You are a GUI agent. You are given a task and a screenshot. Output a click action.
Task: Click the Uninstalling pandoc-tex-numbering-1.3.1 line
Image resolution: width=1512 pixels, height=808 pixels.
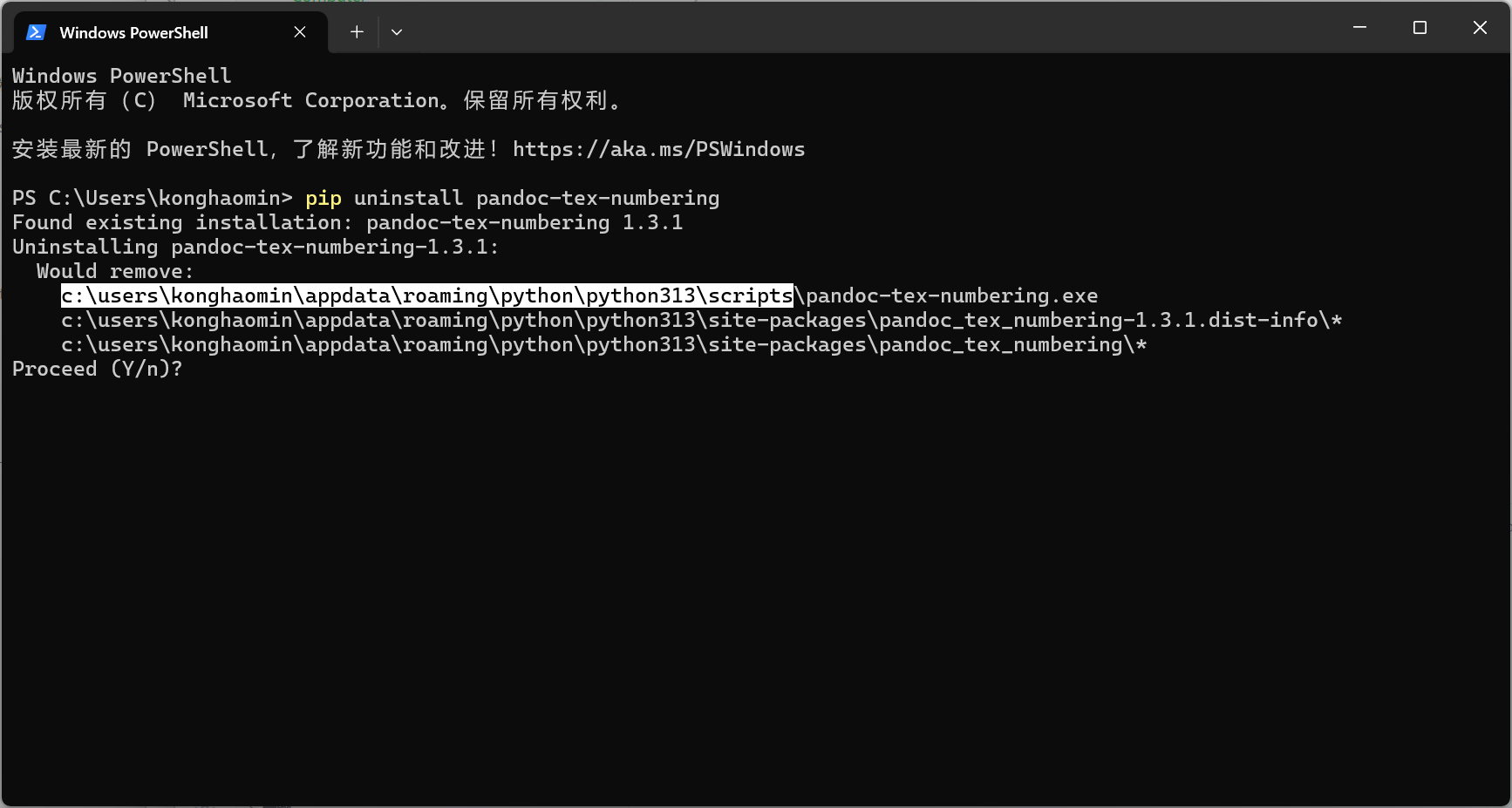click(253, 247)
